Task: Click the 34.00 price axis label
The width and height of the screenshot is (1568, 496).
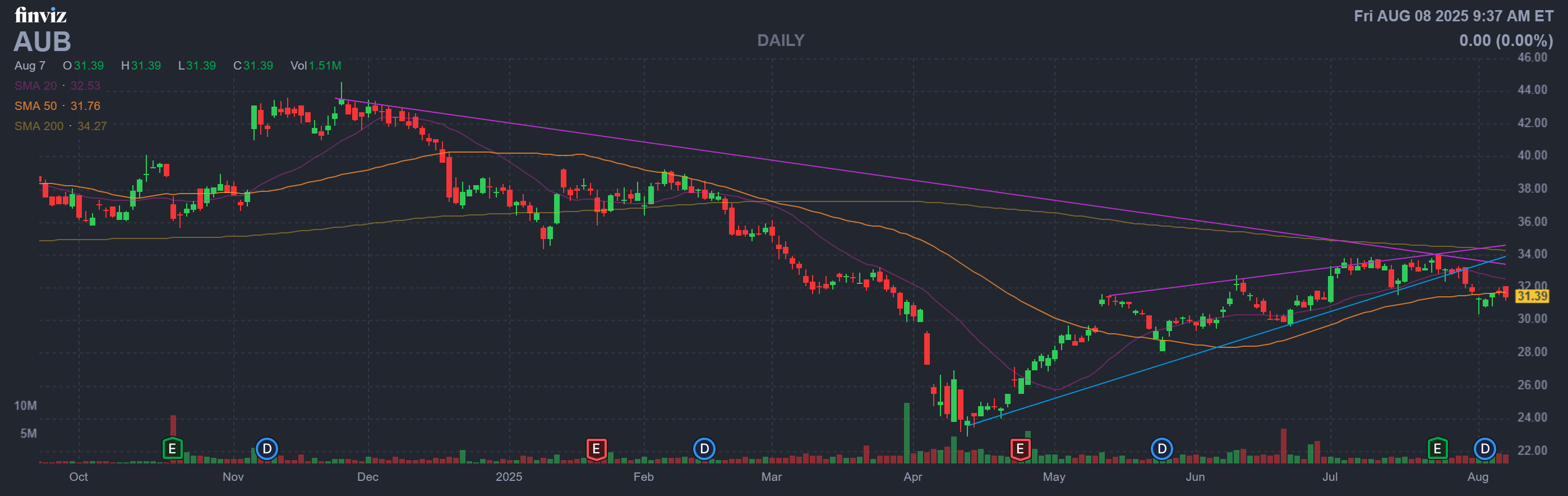Action: [x=1532, y=254]
